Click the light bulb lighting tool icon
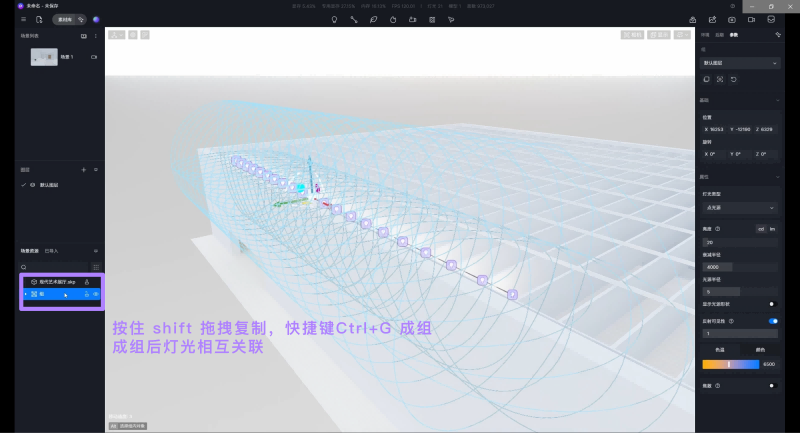Viewport: 800px width, 433px height. point(333,19)
